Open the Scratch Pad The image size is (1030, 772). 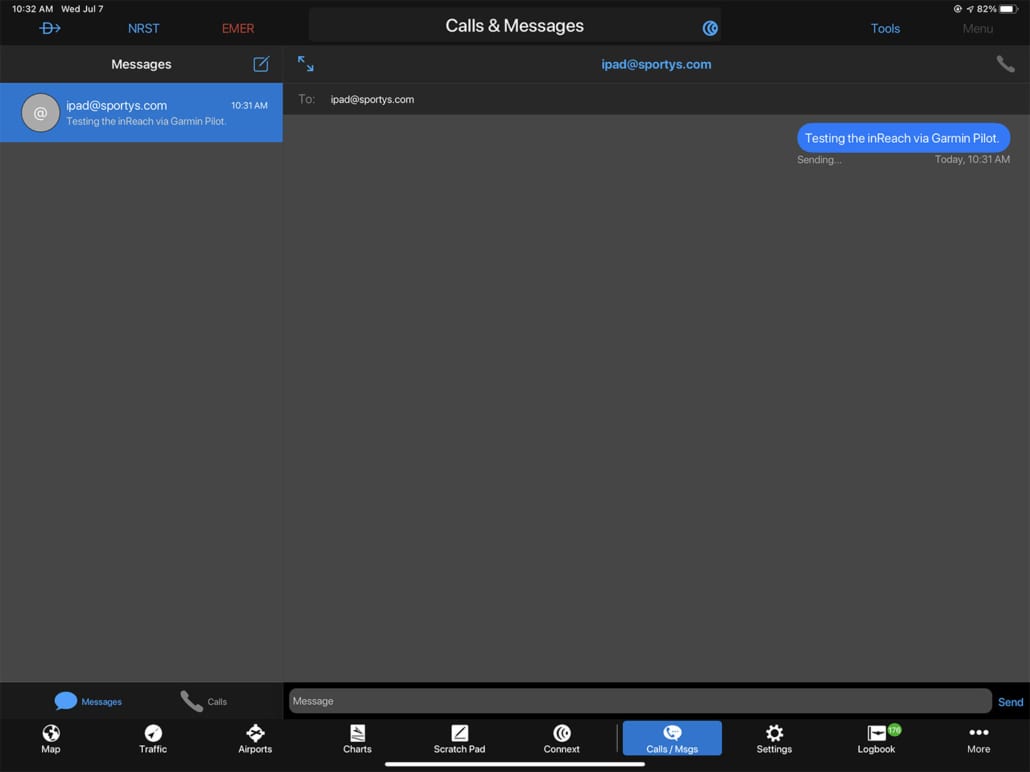[459, 739]
